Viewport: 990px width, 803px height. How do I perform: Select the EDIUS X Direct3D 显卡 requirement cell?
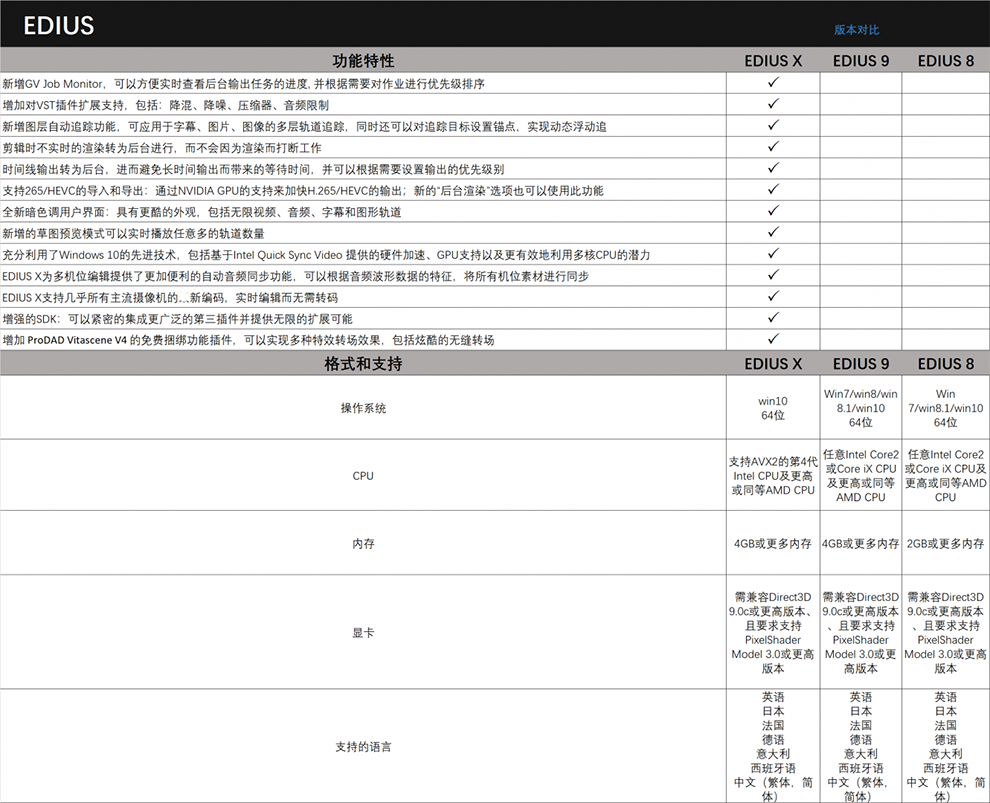773,633
